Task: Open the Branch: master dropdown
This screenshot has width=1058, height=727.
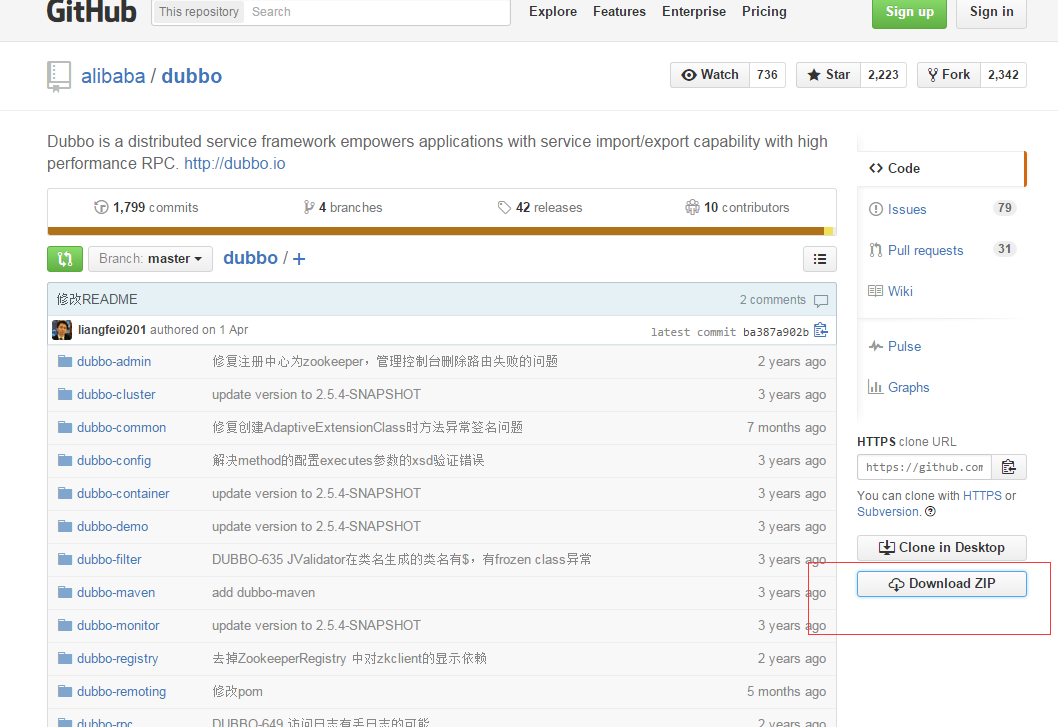Action: coord(150,259)
